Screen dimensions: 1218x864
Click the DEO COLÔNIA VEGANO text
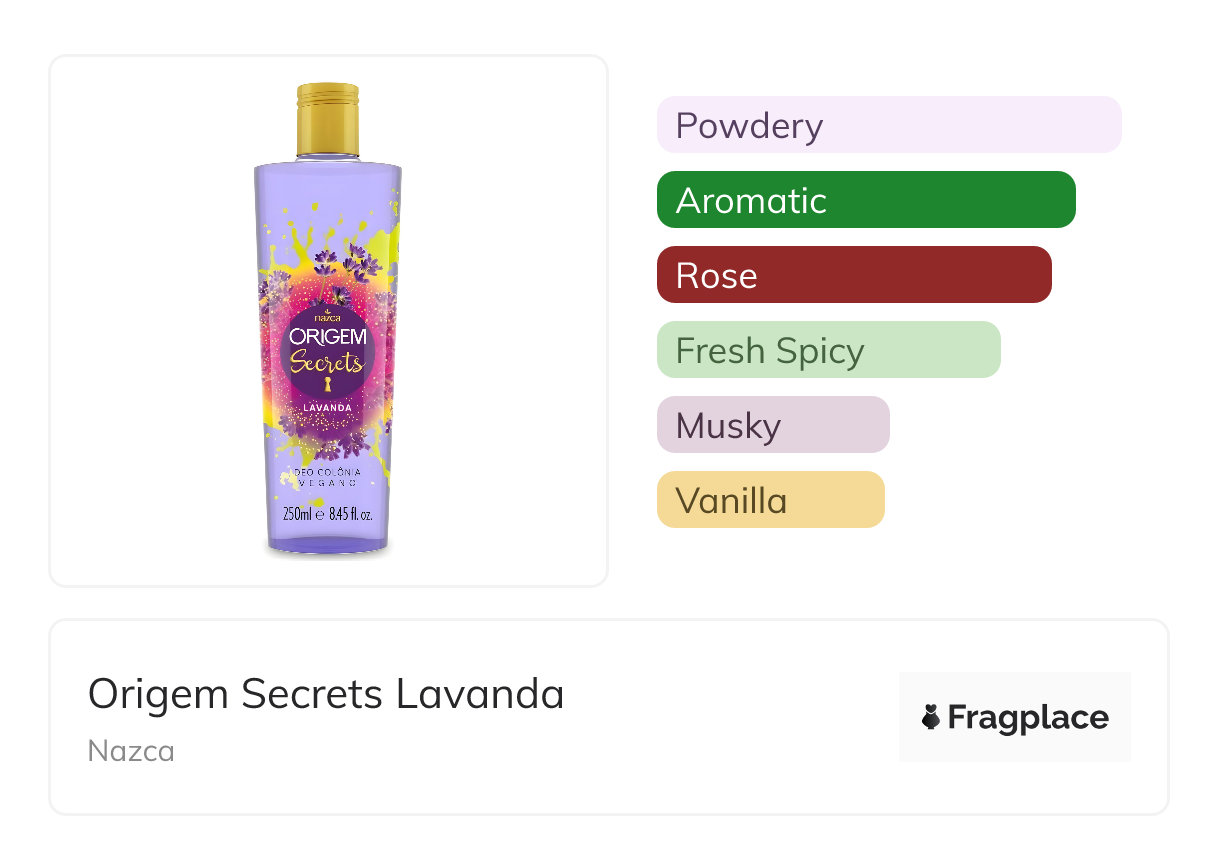click(x=327, y=476)
